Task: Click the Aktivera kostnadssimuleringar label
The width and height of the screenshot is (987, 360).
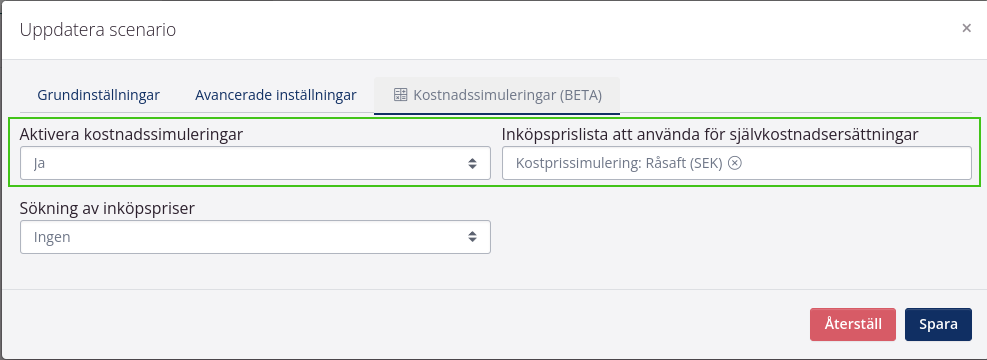Action: pyautogui.click(x=132, y=134)
